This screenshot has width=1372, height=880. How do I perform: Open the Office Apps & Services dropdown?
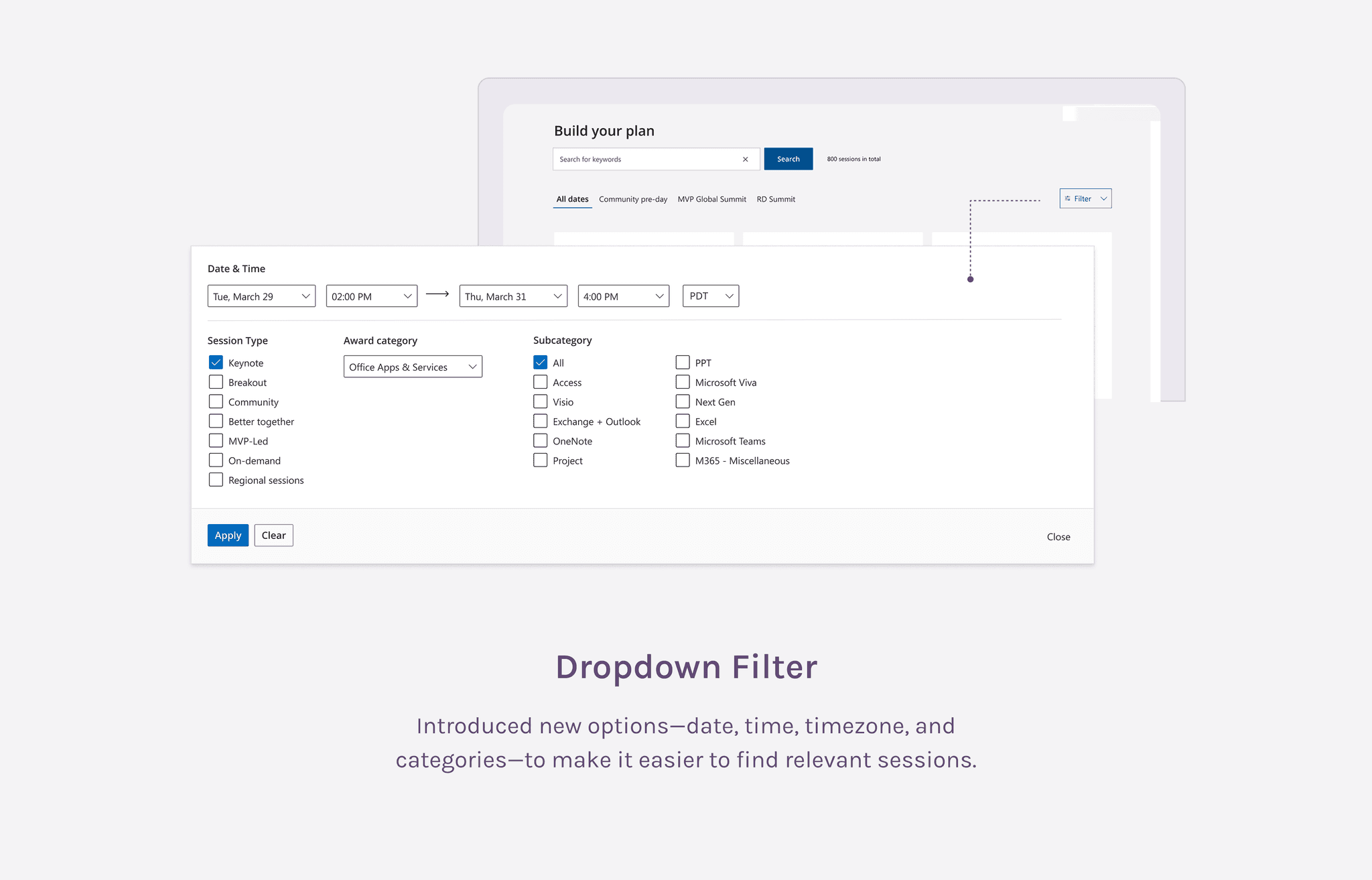[x=413, y=367]
